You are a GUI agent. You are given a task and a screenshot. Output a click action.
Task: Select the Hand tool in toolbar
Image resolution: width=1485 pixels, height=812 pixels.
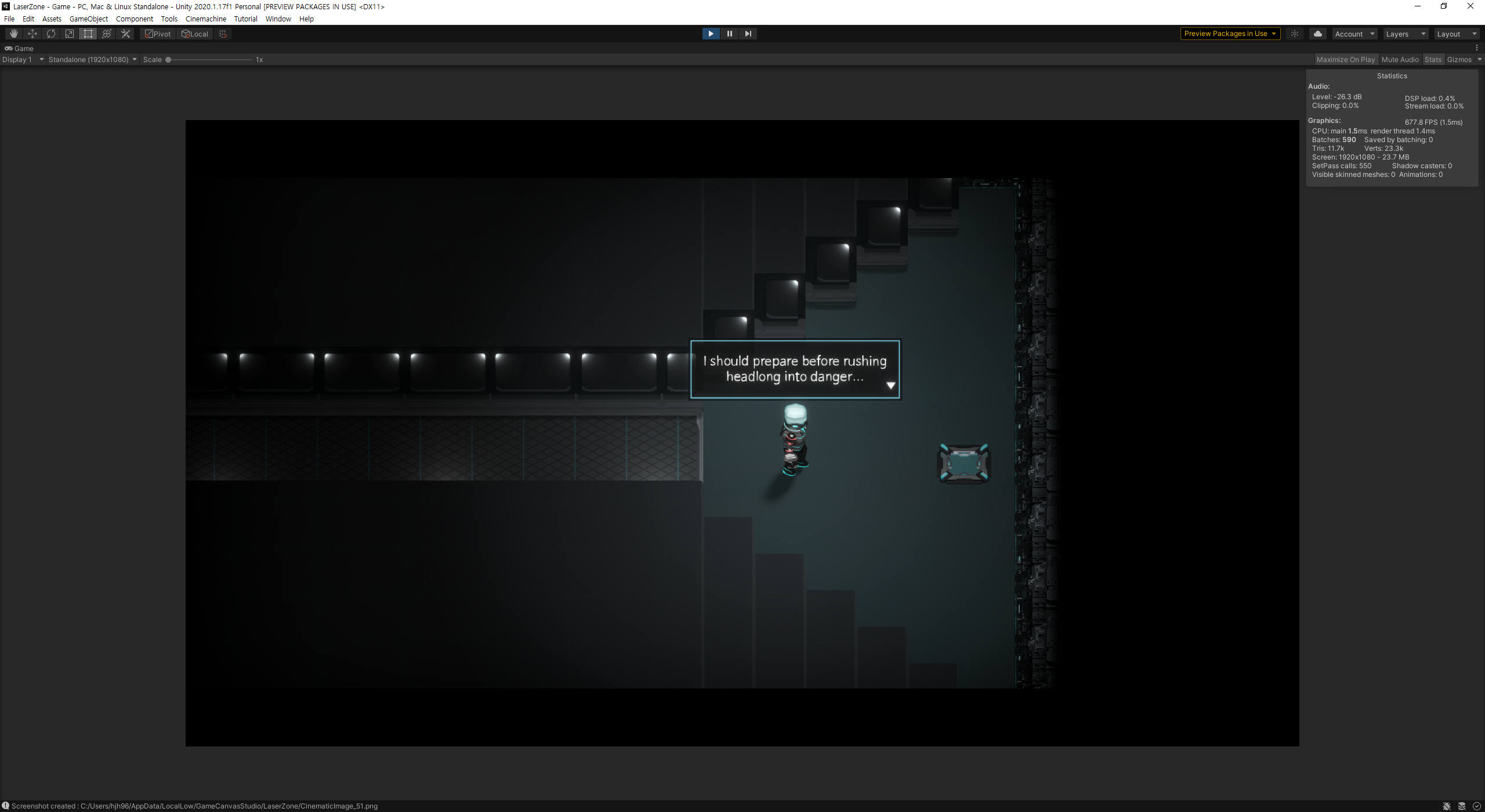(14, 34)
